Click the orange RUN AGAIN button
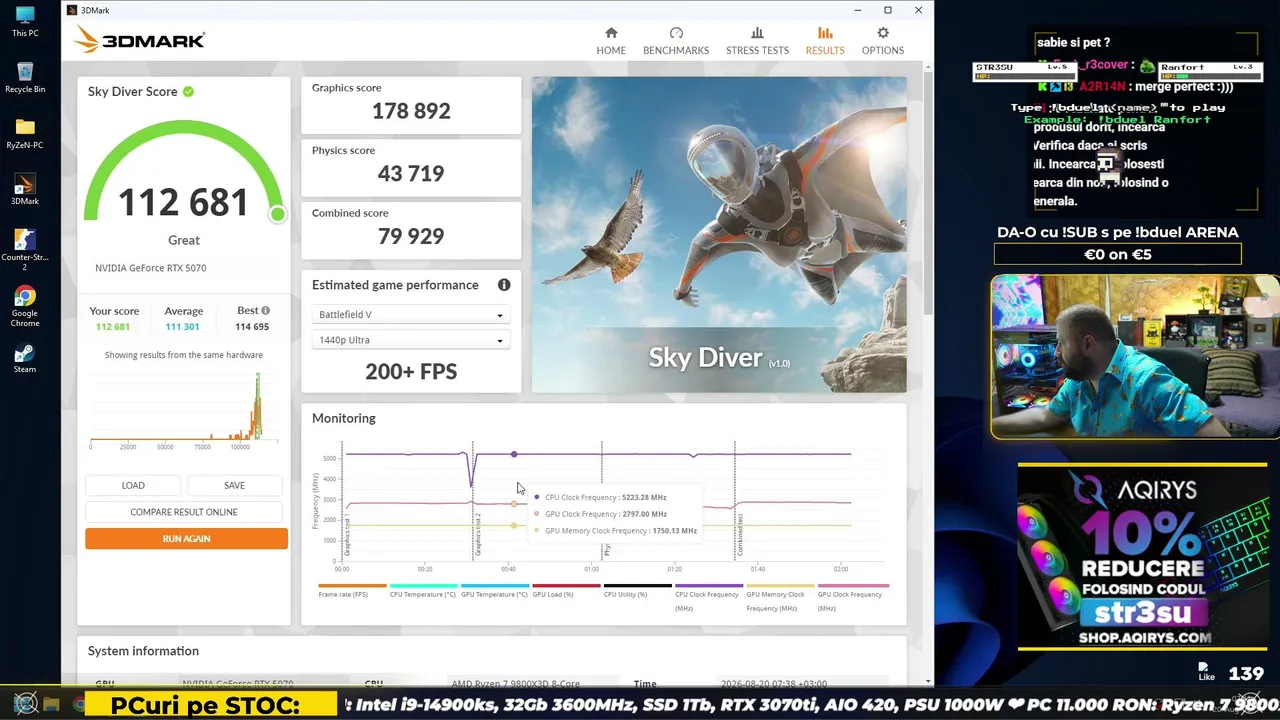The height and width of the screenshot is (720, 1280). click(x=186, y=539)
